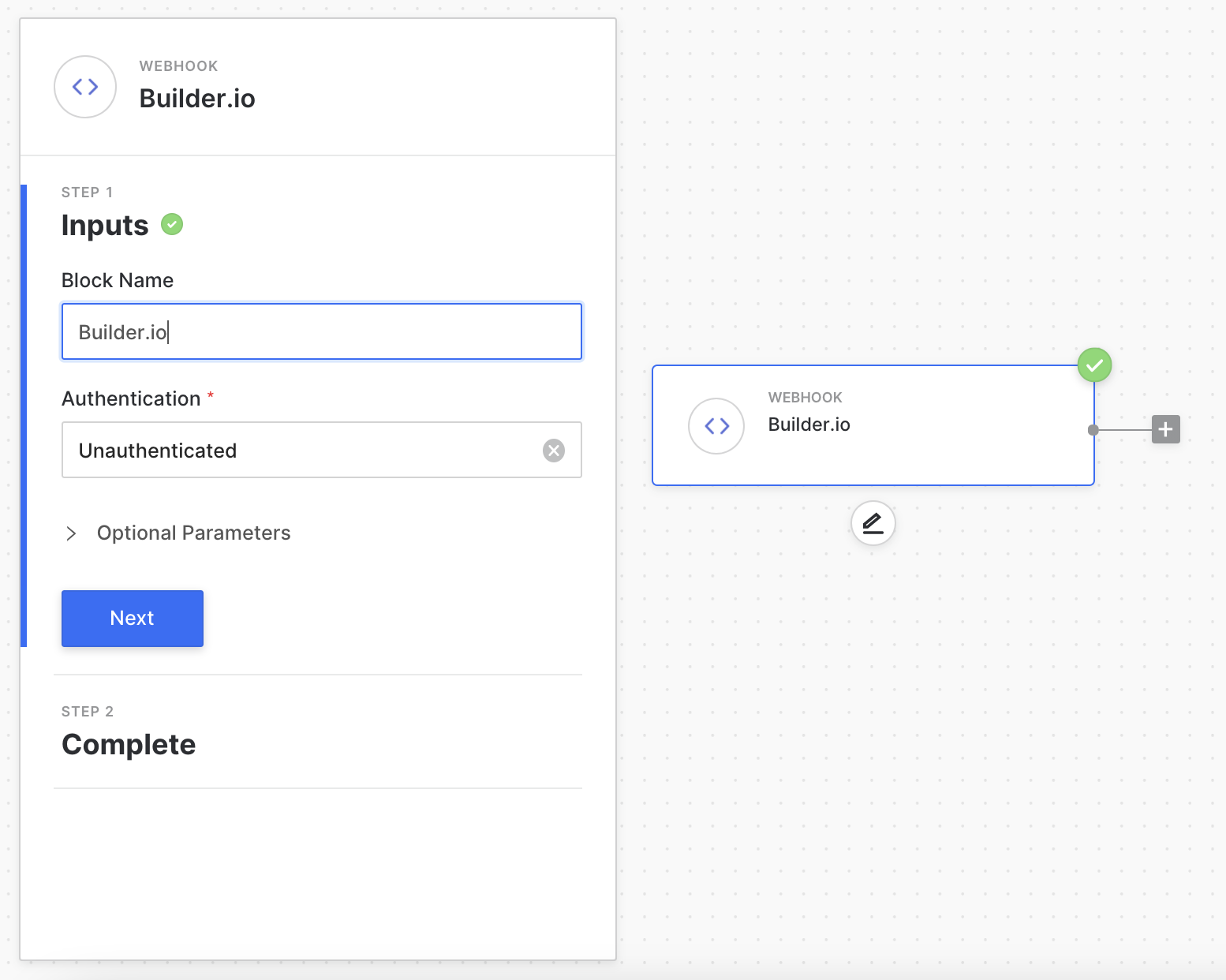Click the Step 1 Inputs heading
Viewport: 1226px width, 980px height.
(x=105, y=226)
